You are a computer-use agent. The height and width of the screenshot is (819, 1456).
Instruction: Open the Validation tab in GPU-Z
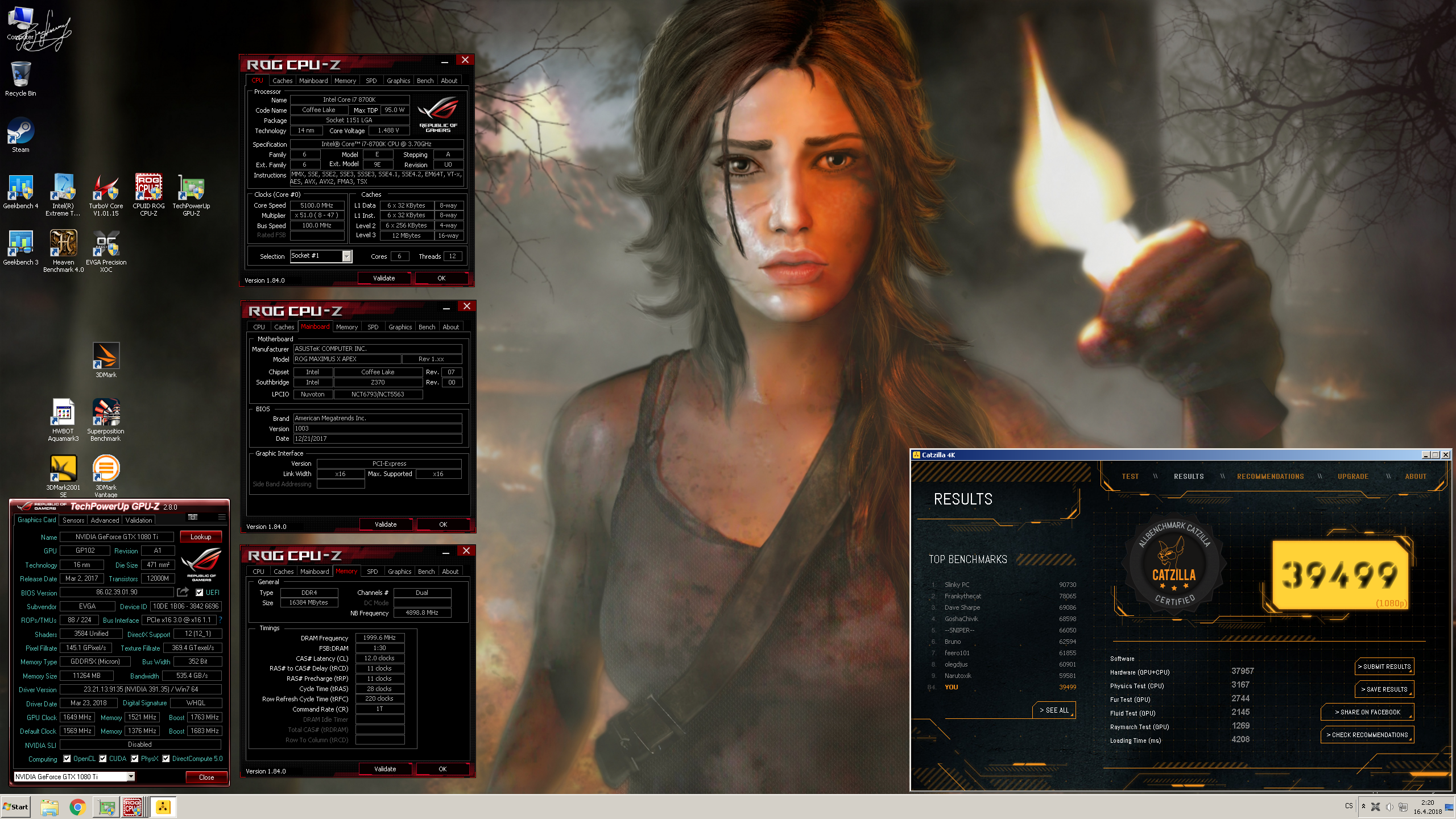point(139,520)
